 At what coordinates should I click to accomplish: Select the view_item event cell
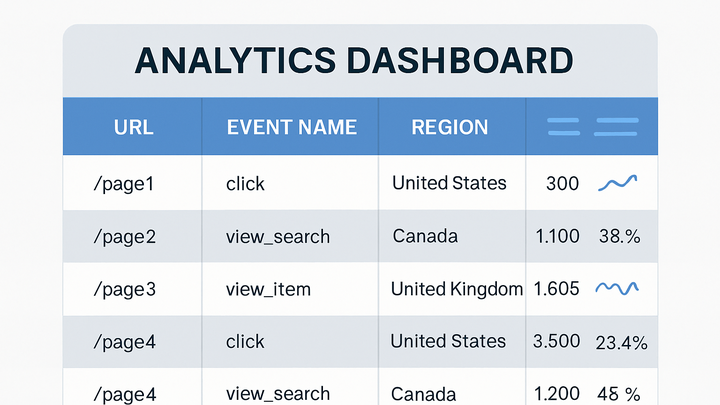[x=268, y=289]
